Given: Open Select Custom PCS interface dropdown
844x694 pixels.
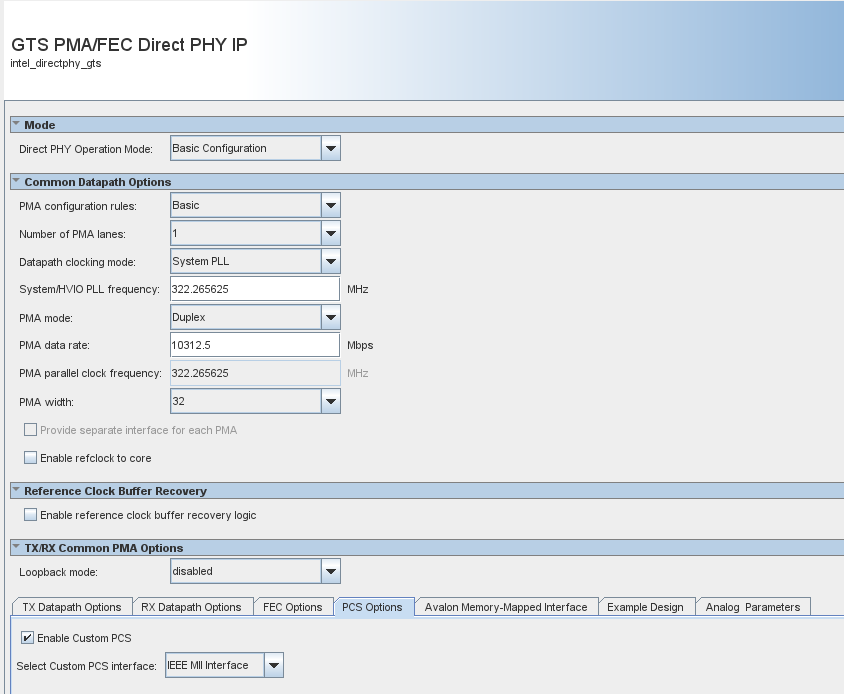Looking at the screenshot, I should 273,665.
